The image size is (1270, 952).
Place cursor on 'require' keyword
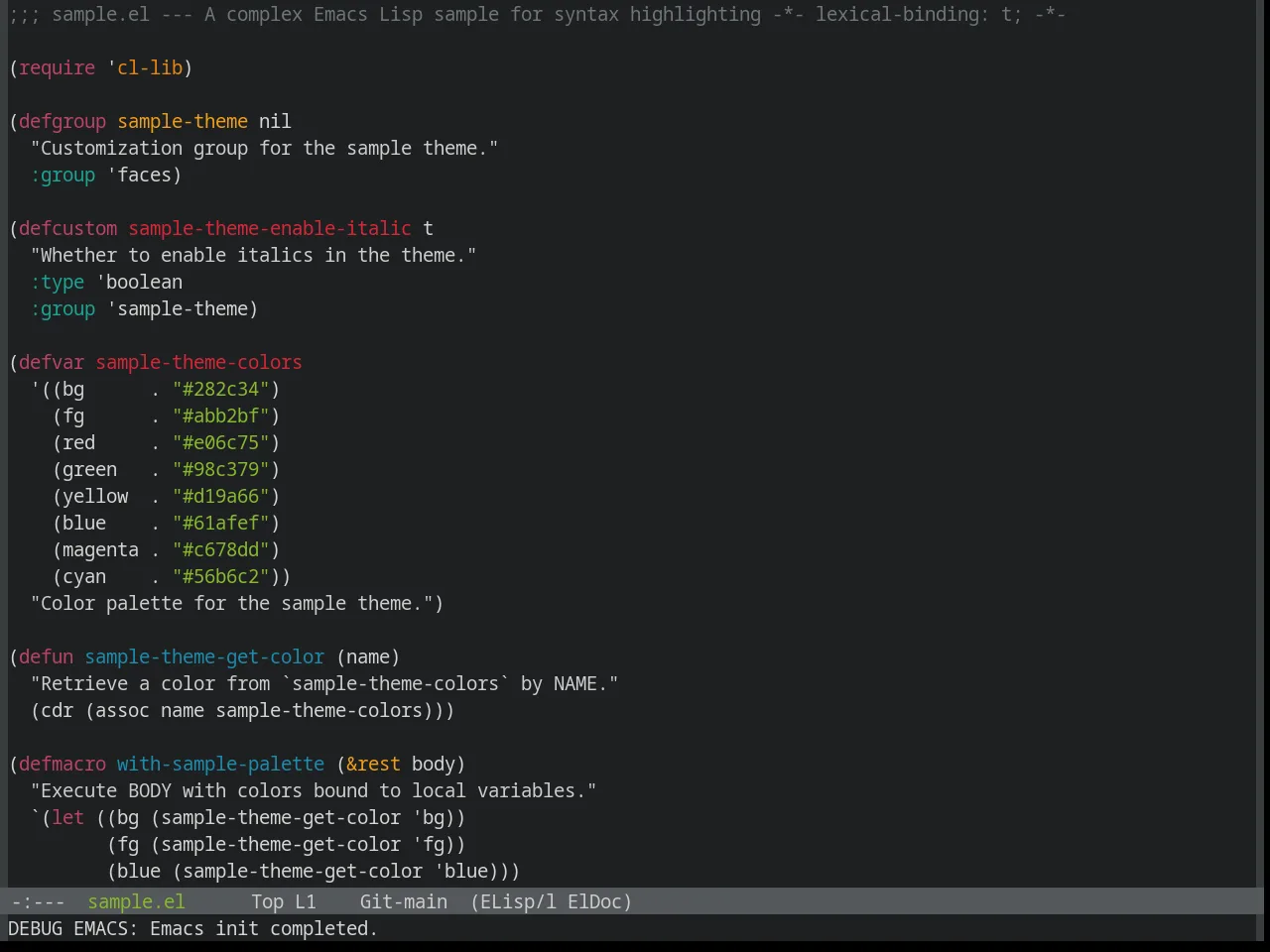coord(57,67)
